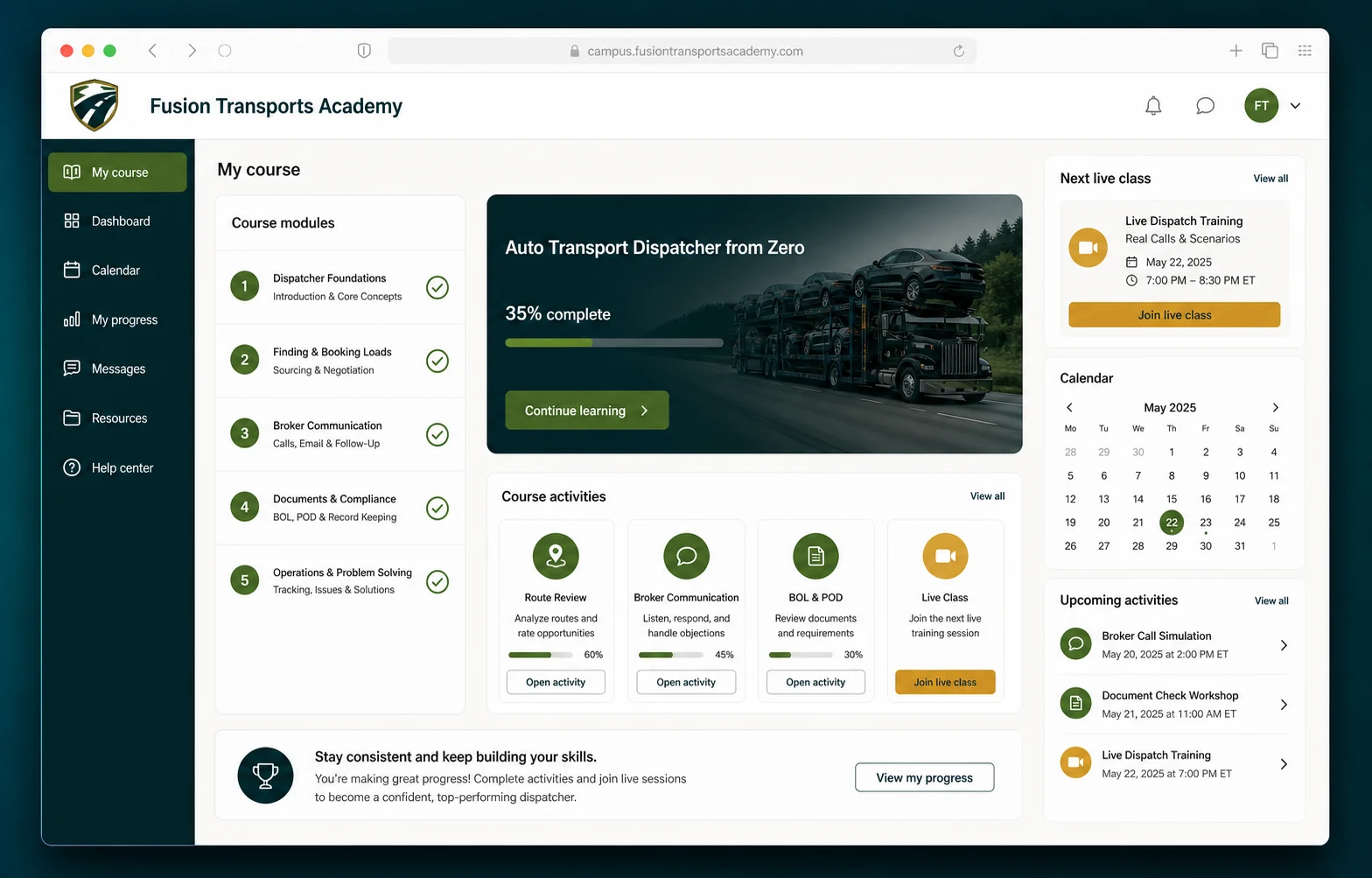
Task: Click the browser reload icon
Action: coord(959,51)
